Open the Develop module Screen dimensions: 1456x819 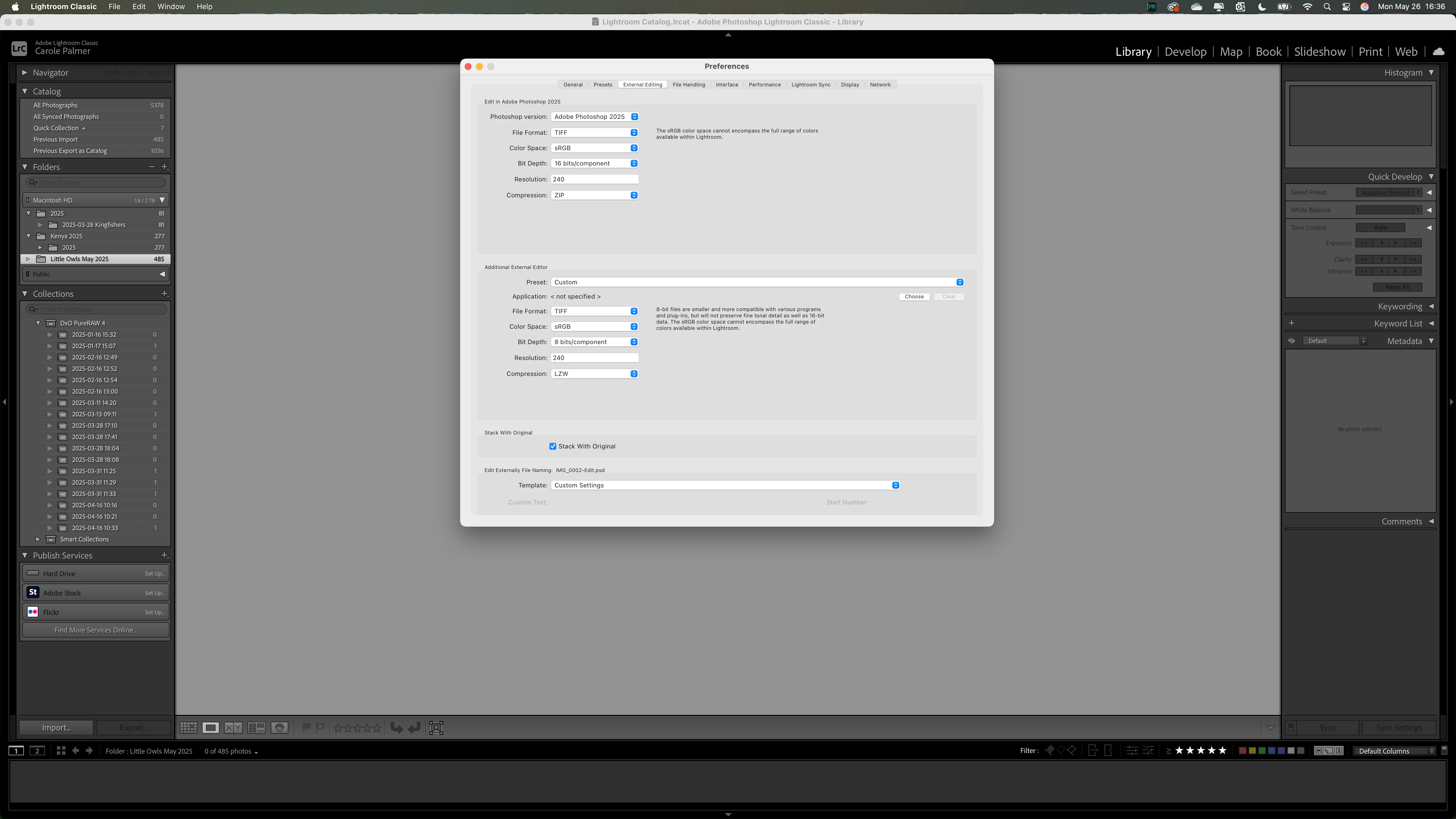pyautogui.click(x=1185, y=51)
